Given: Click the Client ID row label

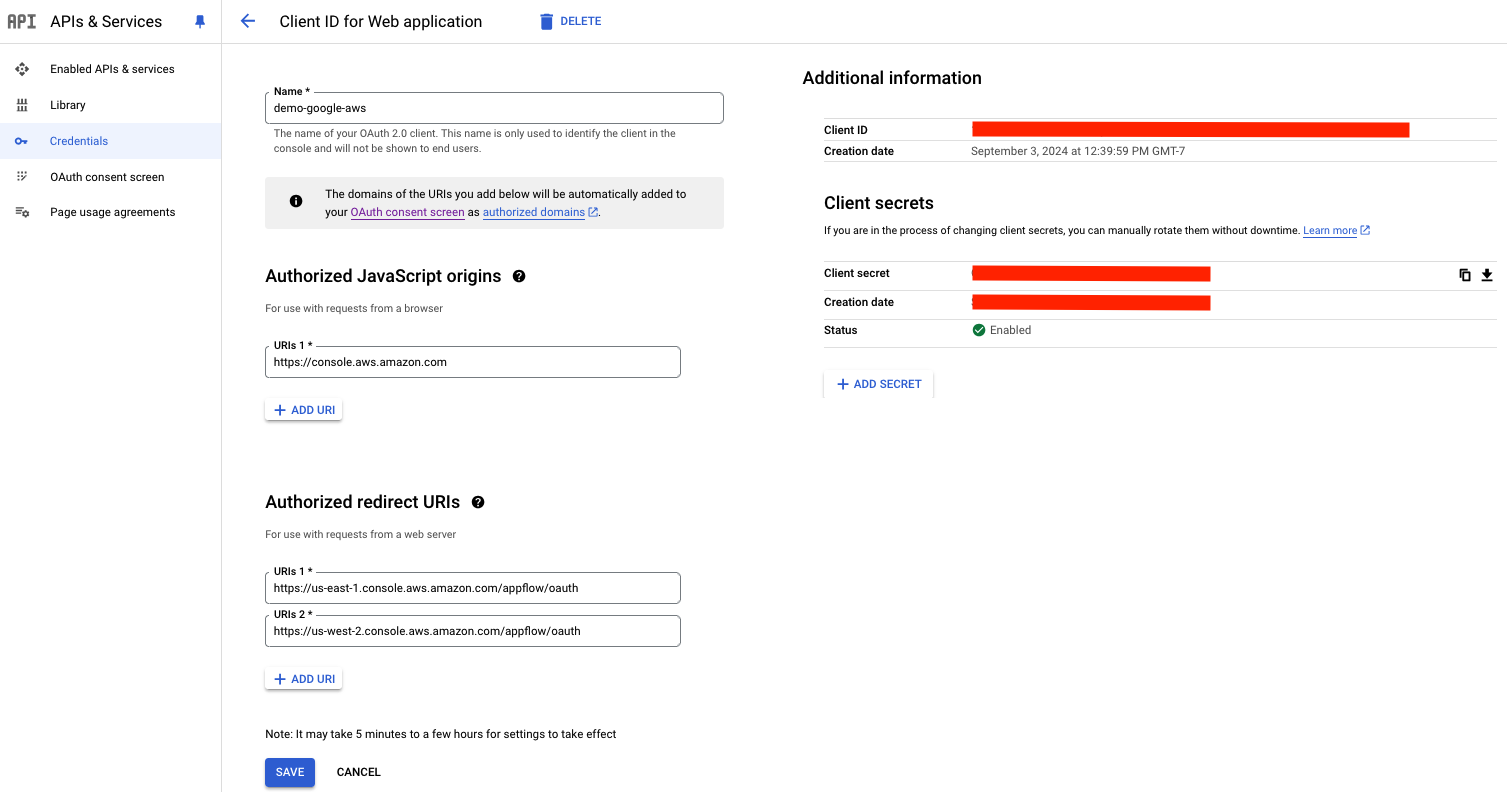Looking at the screenshot, I should [846, 130].
